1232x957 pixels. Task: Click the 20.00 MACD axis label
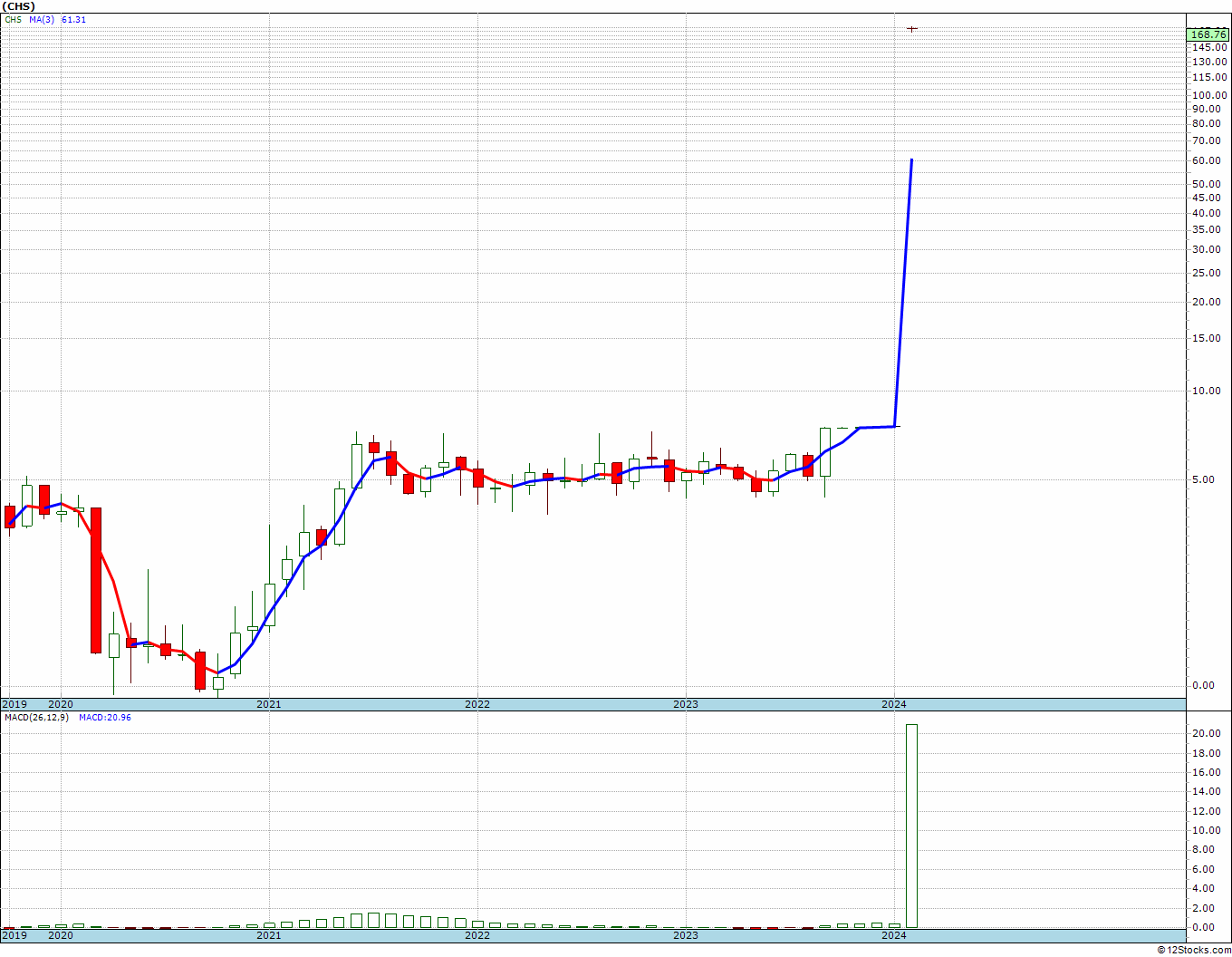point(1205,733)
